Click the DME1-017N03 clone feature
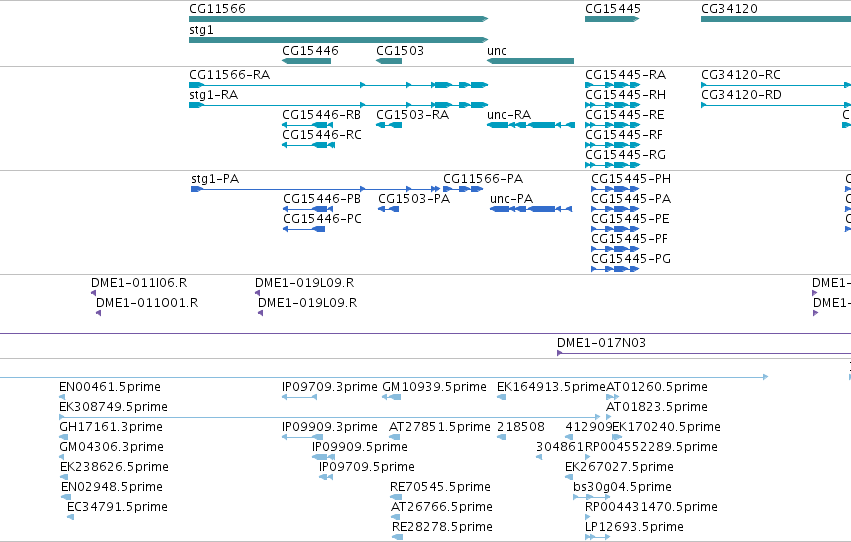This screenshot has height=542, width=851. 704,353
